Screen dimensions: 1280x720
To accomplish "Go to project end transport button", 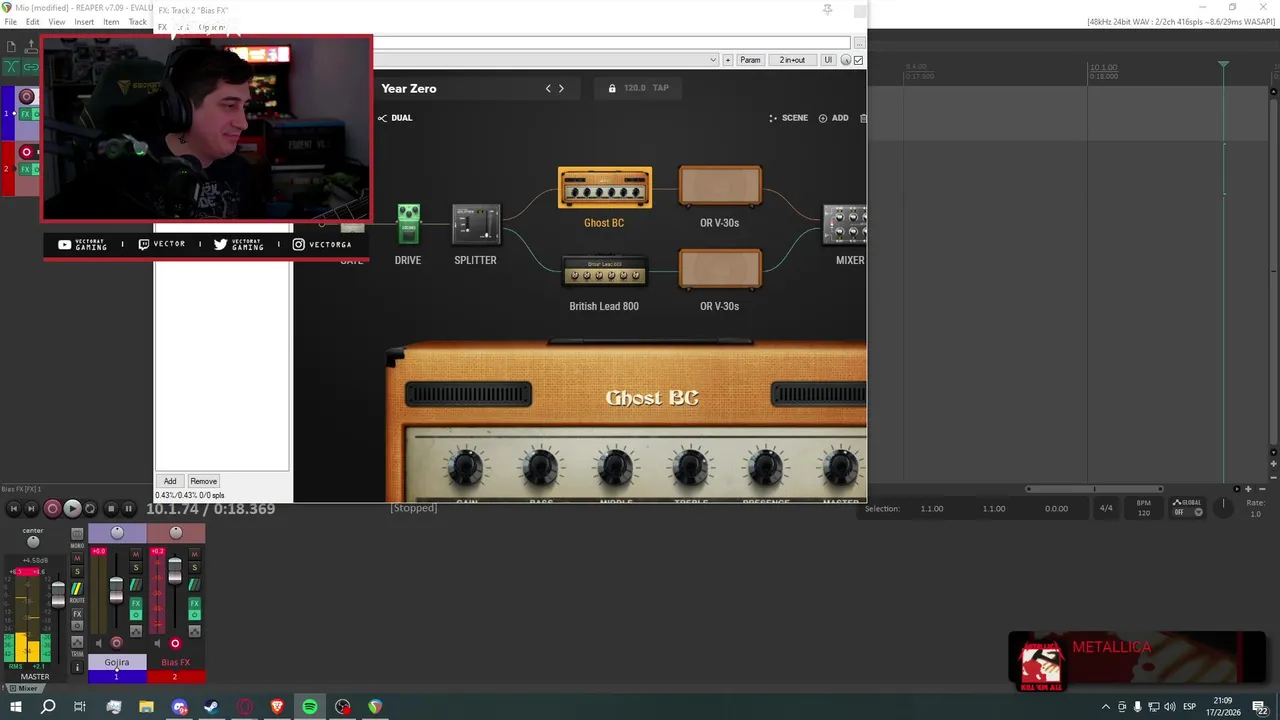I will coord(31,509).
